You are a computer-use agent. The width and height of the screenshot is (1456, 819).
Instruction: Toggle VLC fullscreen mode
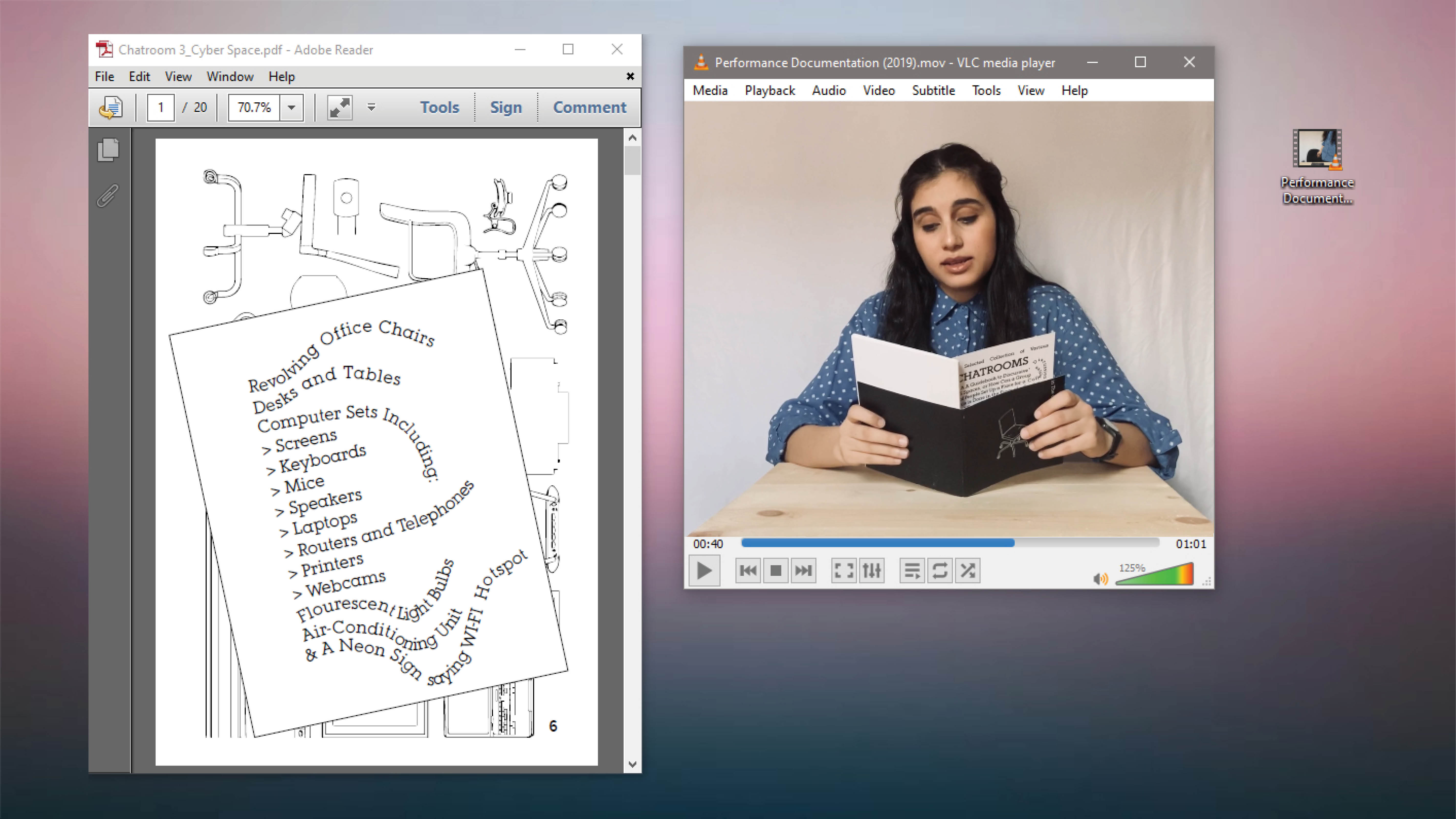(843, 571)
